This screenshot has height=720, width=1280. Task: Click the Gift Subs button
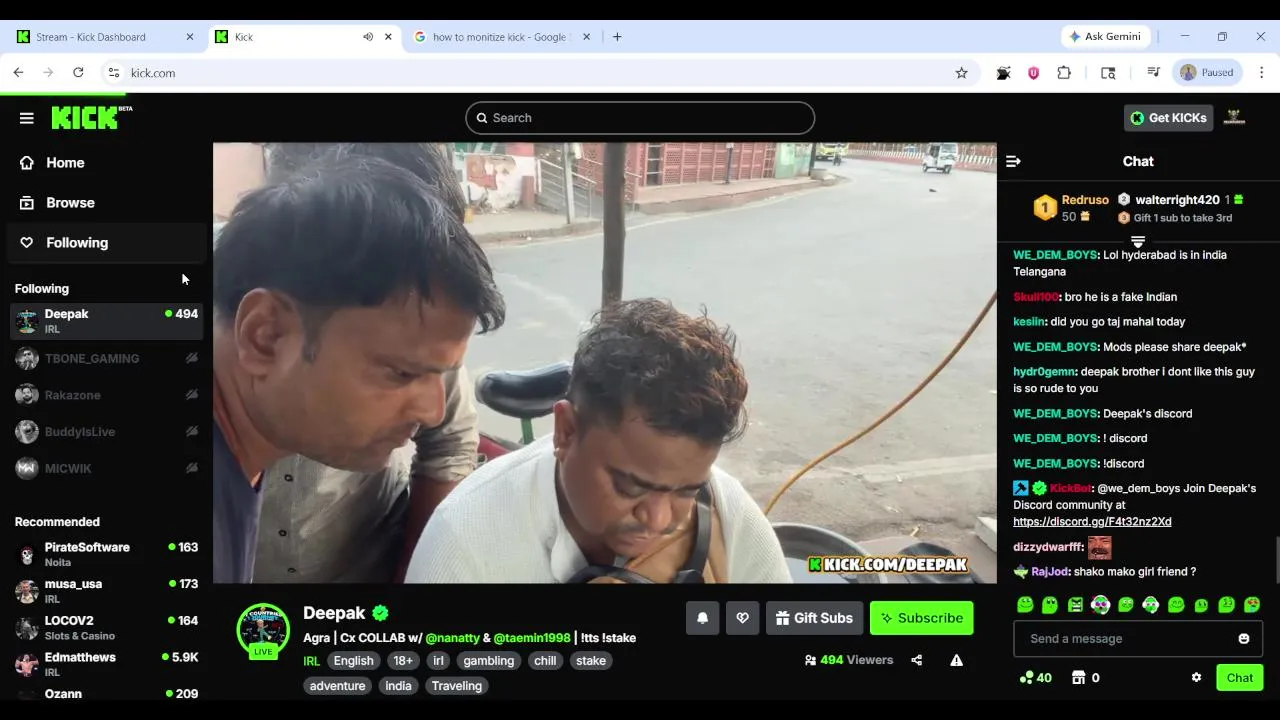click(814, 618)
